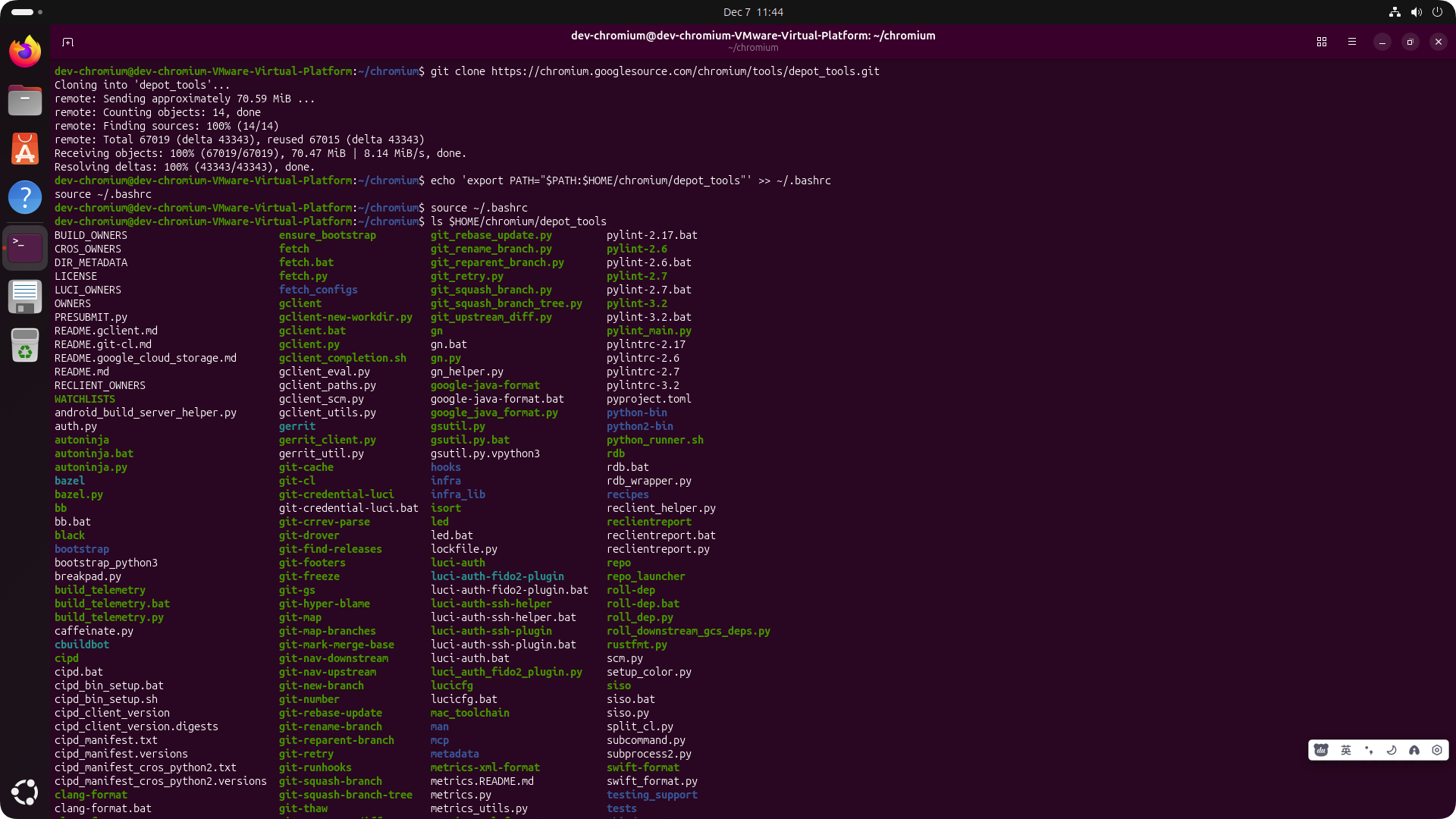
Task: Open the date and time menu
Action: tap(752, 12)
